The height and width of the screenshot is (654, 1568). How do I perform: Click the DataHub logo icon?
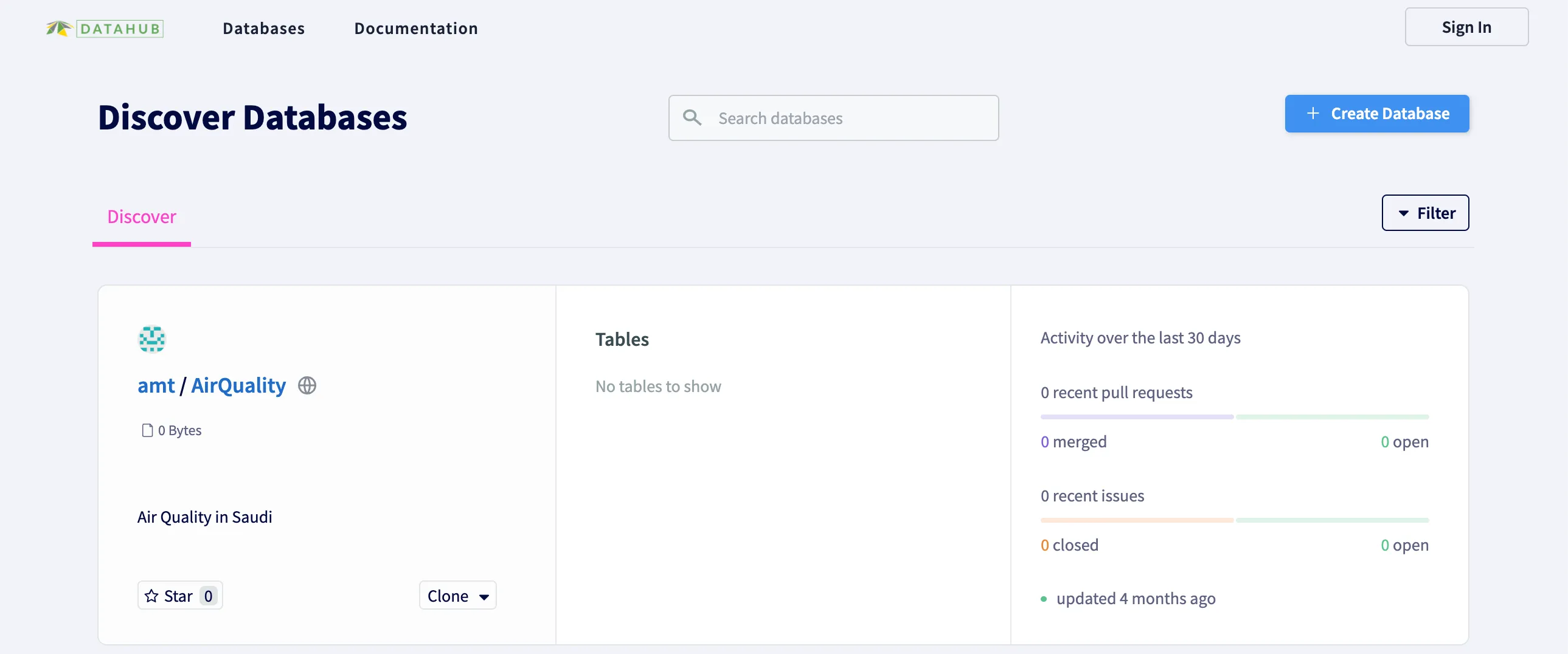58,29
